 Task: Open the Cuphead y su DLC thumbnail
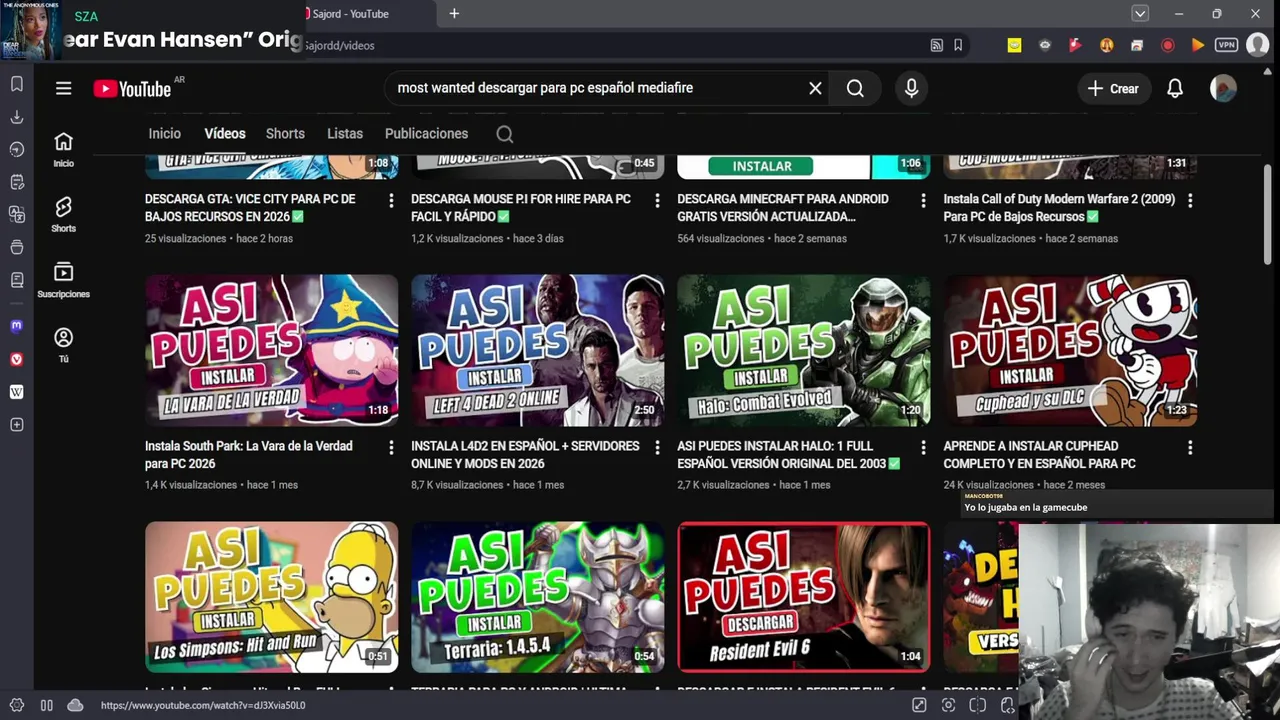tap(1070, 350)
